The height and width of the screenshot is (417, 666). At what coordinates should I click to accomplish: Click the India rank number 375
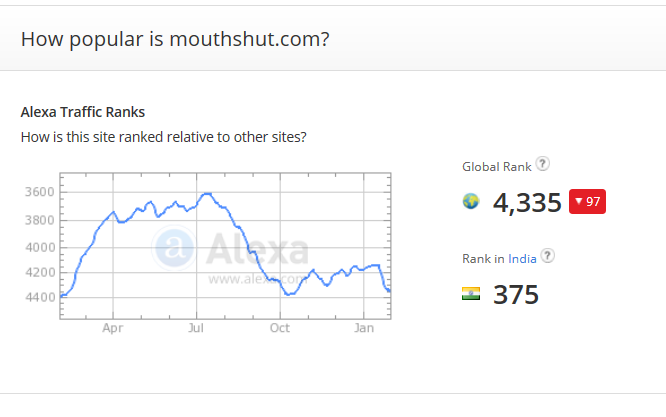(516, 295)
